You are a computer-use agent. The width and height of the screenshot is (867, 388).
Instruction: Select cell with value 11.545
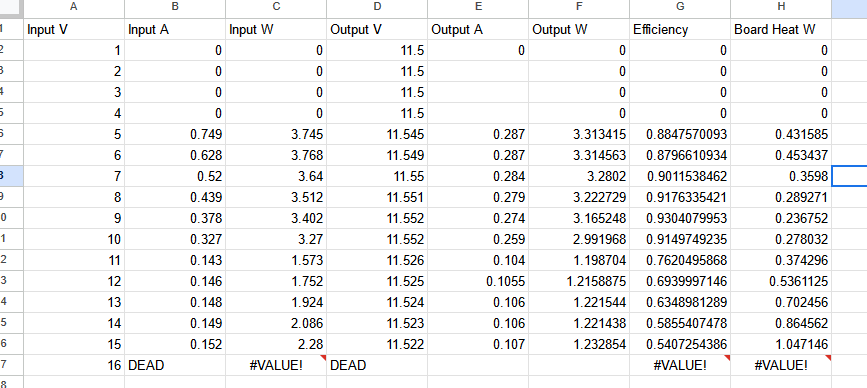tap(377, 134)
